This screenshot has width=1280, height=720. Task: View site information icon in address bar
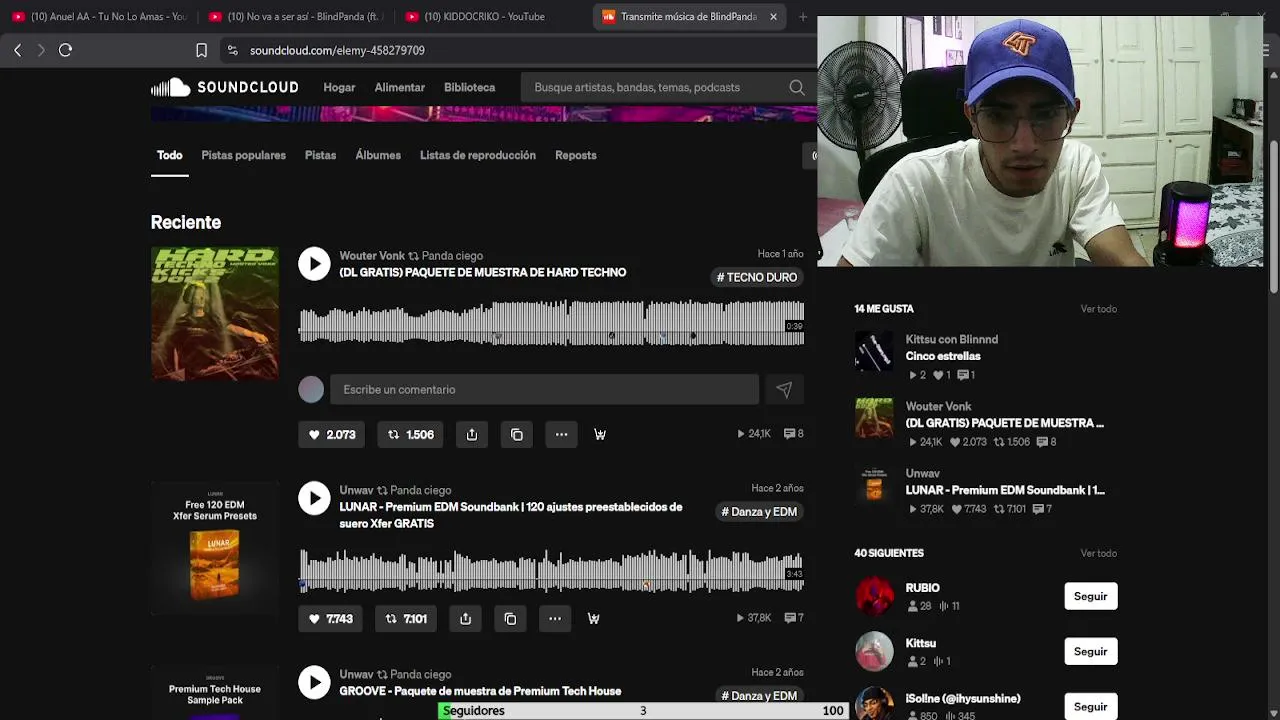click(232, 50)
